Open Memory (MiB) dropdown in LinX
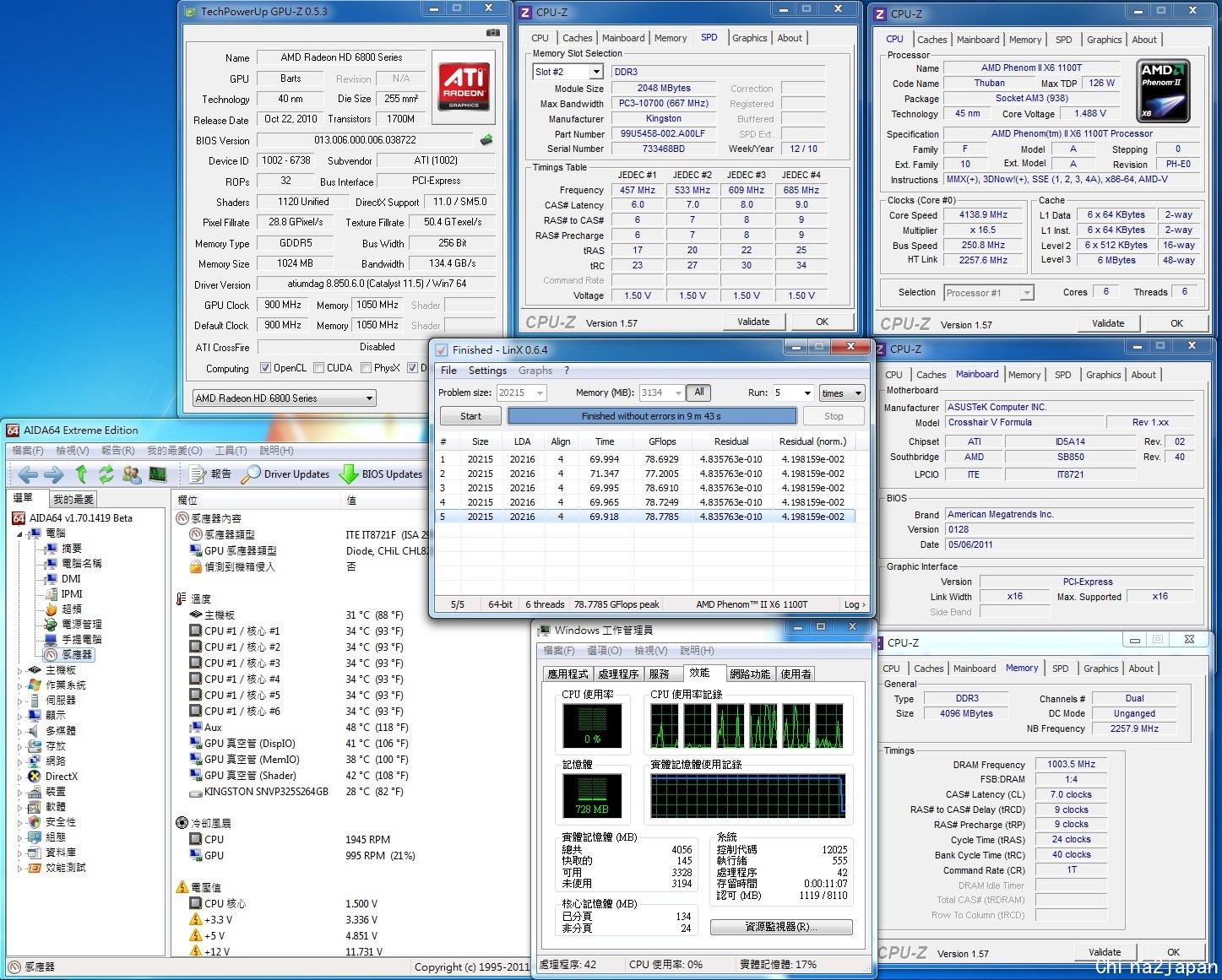Image resolution: width=1222 pixels, height=980 pixels. click(x=661, y=393)
